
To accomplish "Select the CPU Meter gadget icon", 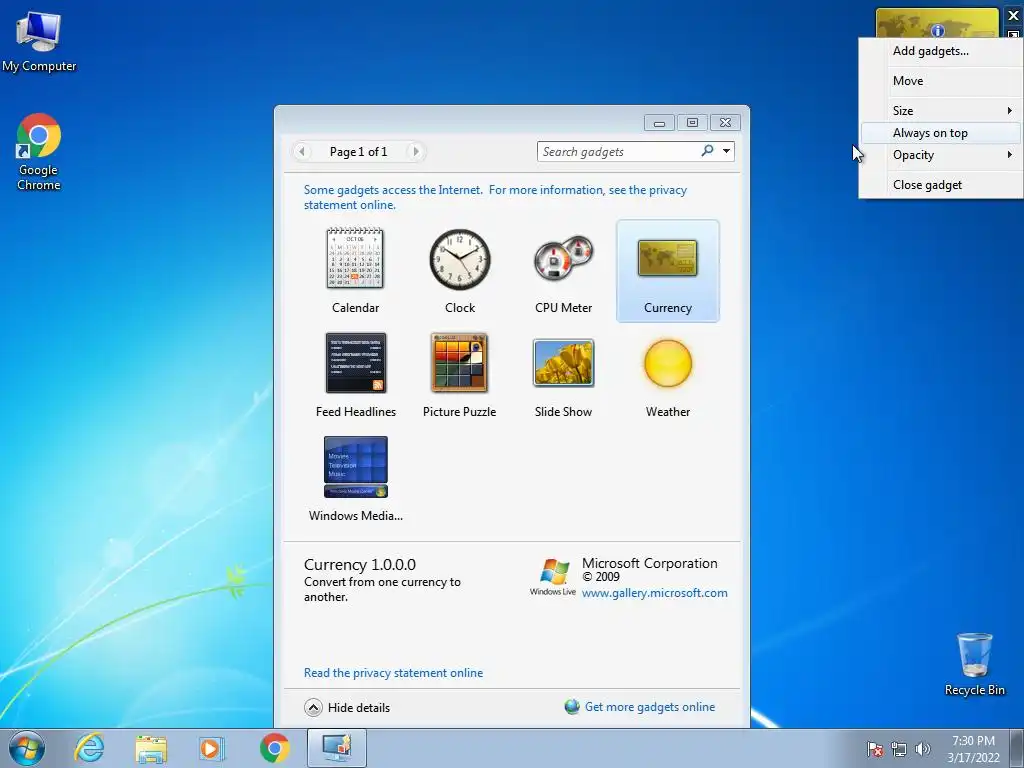I will (x=564, y=259).
